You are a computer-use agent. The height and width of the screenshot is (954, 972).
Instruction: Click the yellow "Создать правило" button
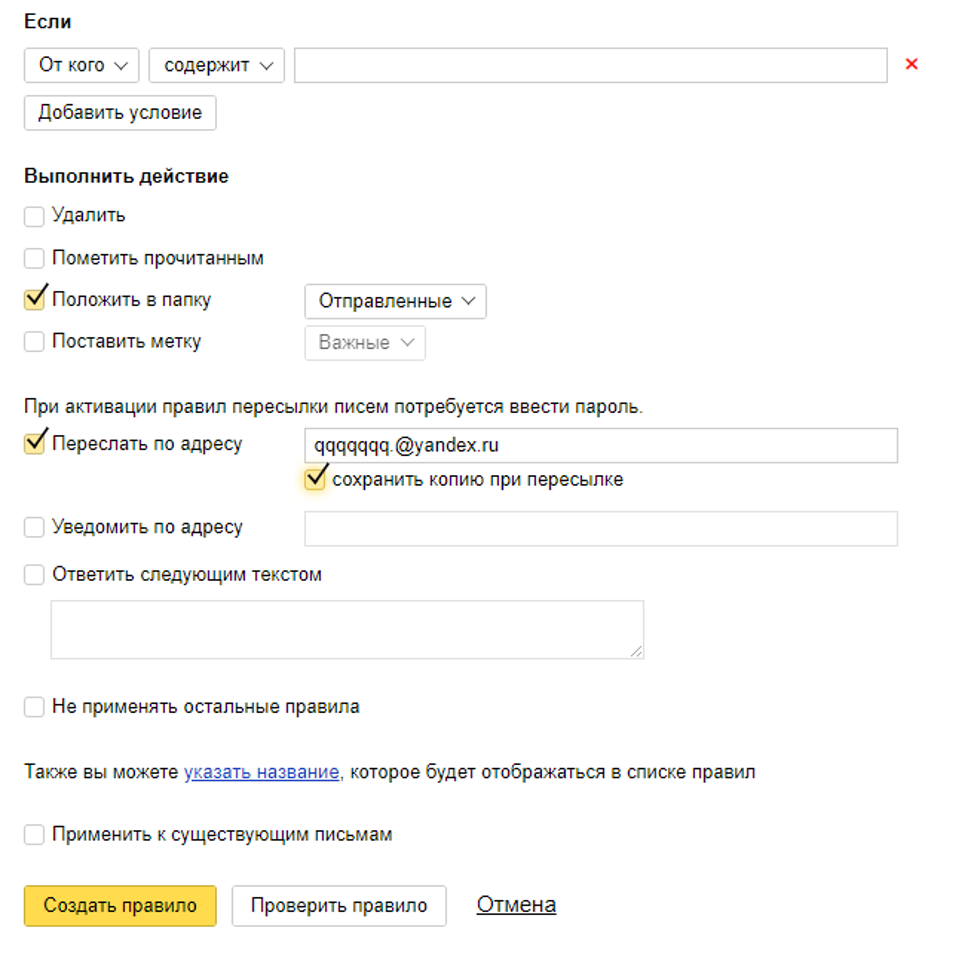coord(120,906)
